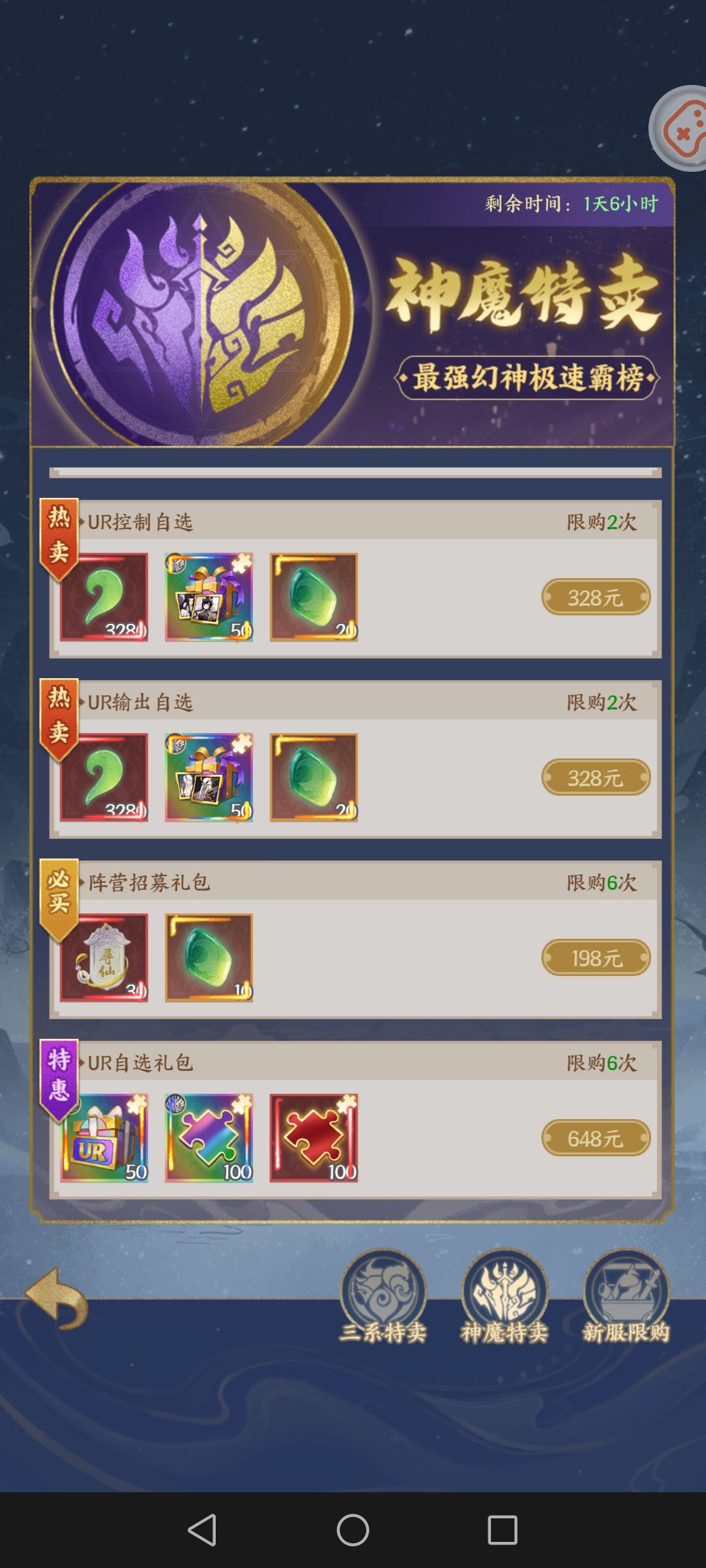Purchase UR自选礼包 for 648元
This screenshot has width=706, height=1568.
(596, 1138)
